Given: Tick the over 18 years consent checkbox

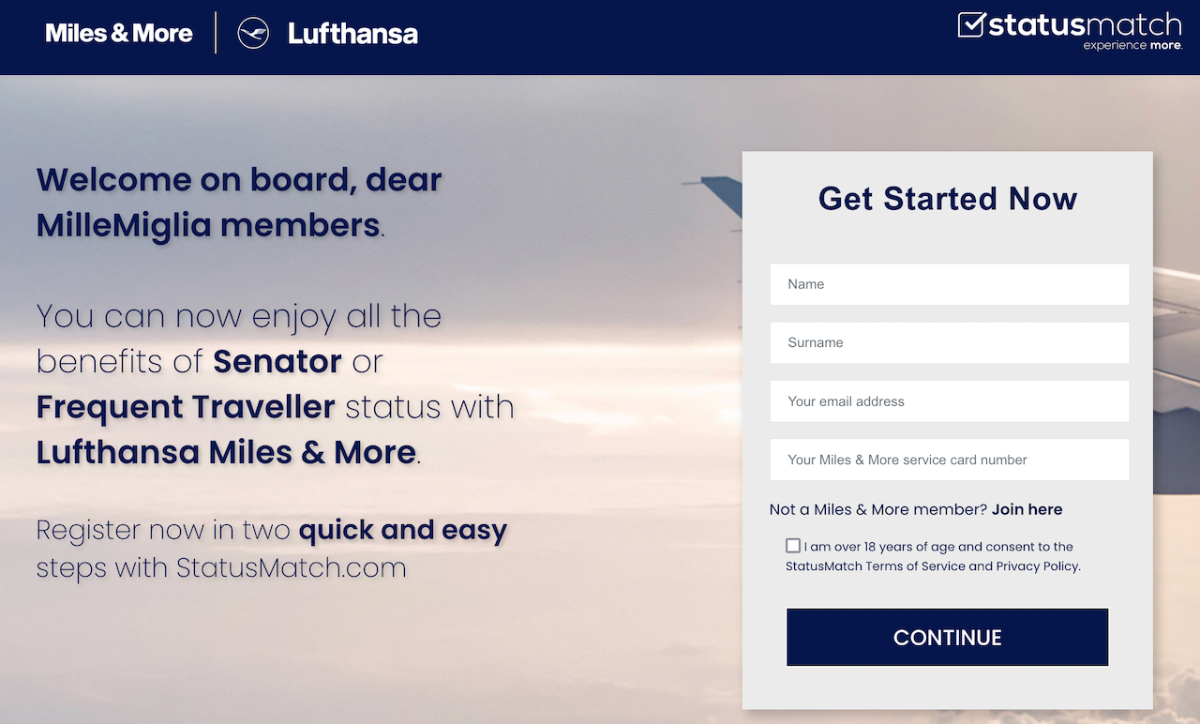Looking at the screenshot, I should pos(793,546).
